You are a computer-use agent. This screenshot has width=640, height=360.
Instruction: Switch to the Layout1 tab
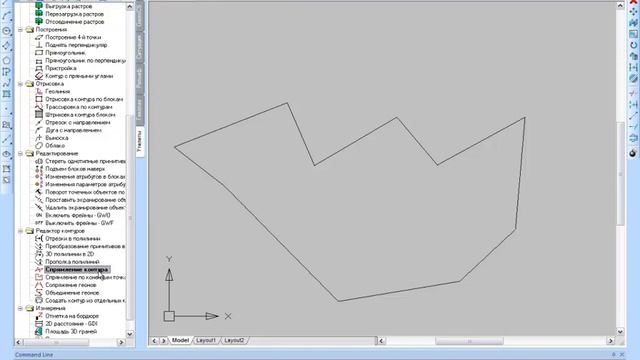pyautogui.click(x=206, y=340)
